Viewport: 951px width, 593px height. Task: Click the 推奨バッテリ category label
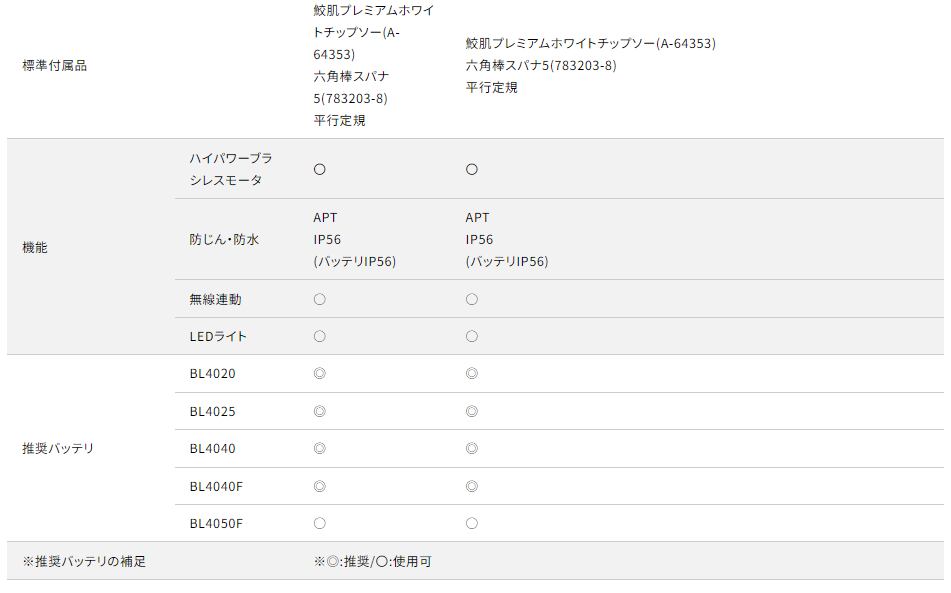pos(58,448)
